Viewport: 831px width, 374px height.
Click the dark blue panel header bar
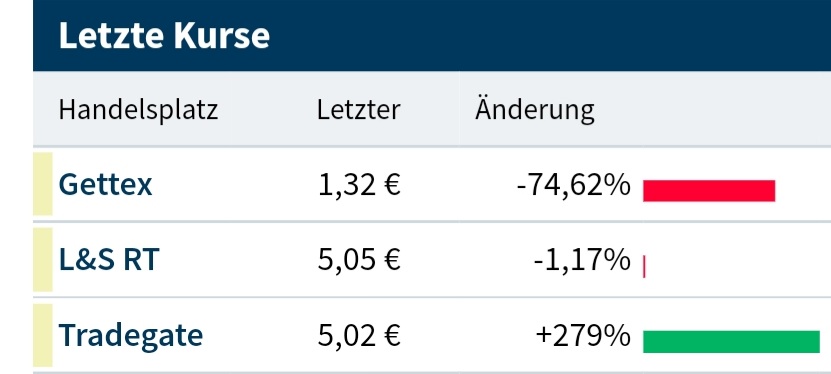coord(432,35)
